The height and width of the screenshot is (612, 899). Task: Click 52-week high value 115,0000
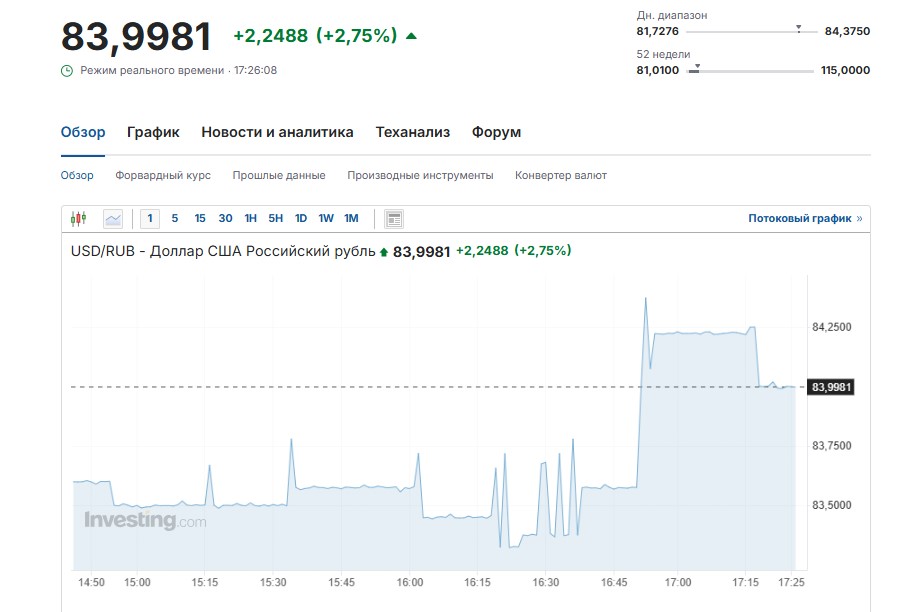(845, 70)
